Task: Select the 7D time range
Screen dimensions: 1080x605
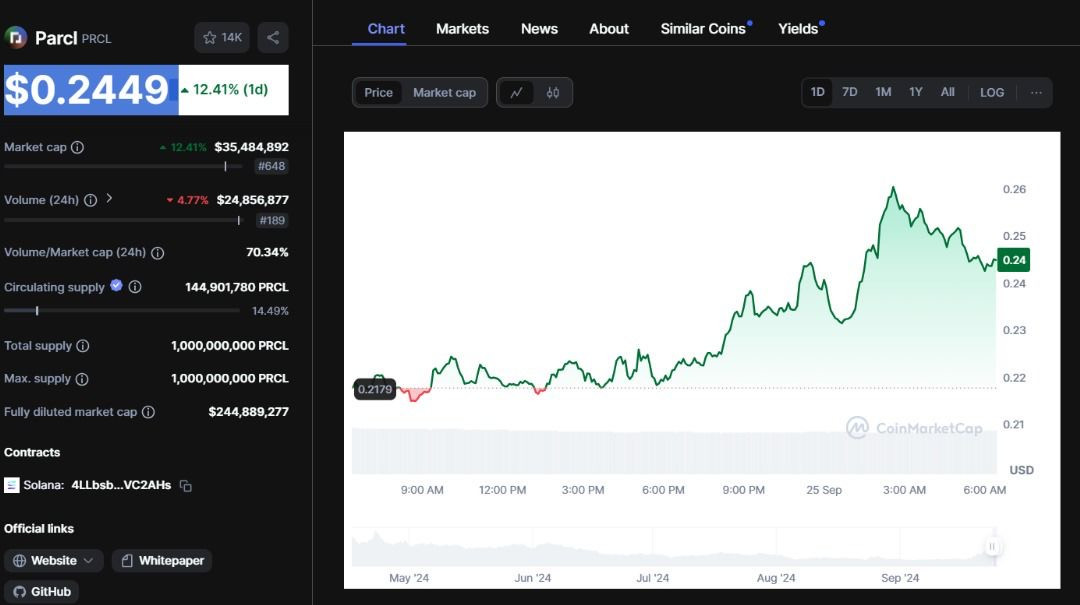Action: pos(849,92)
